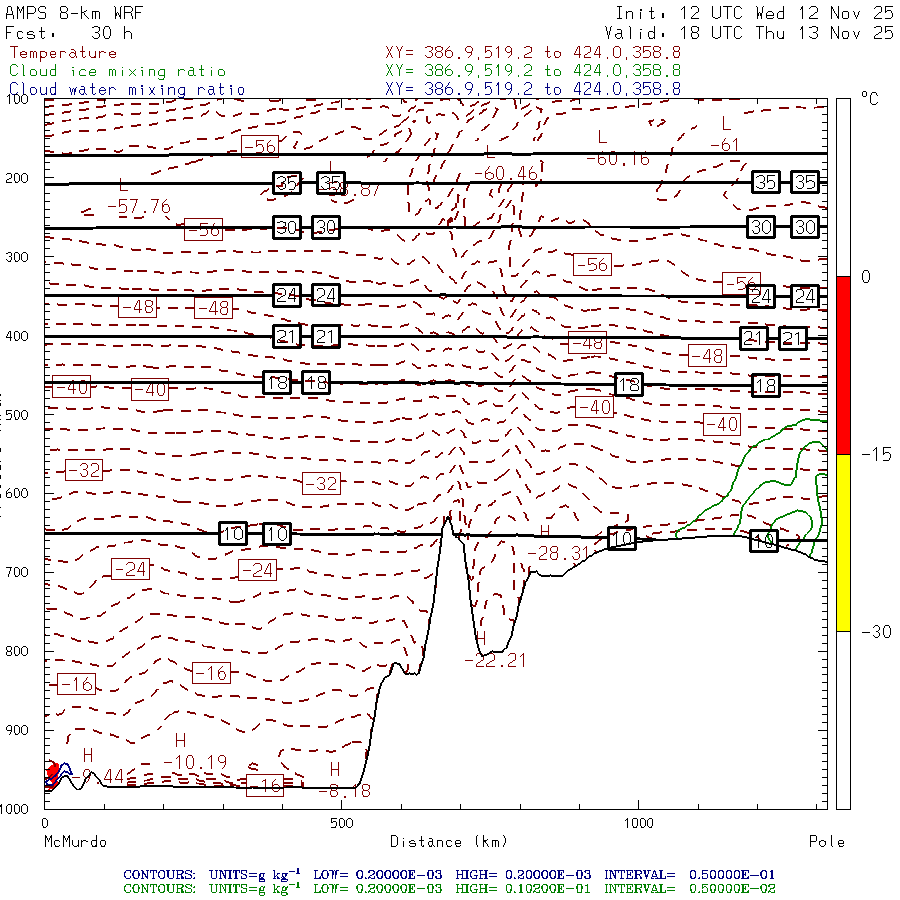900x900 pixels.
Task: Click the "-22.21" high temperature value in the valley
Action: pyautogui.click(x=495, y=660)
